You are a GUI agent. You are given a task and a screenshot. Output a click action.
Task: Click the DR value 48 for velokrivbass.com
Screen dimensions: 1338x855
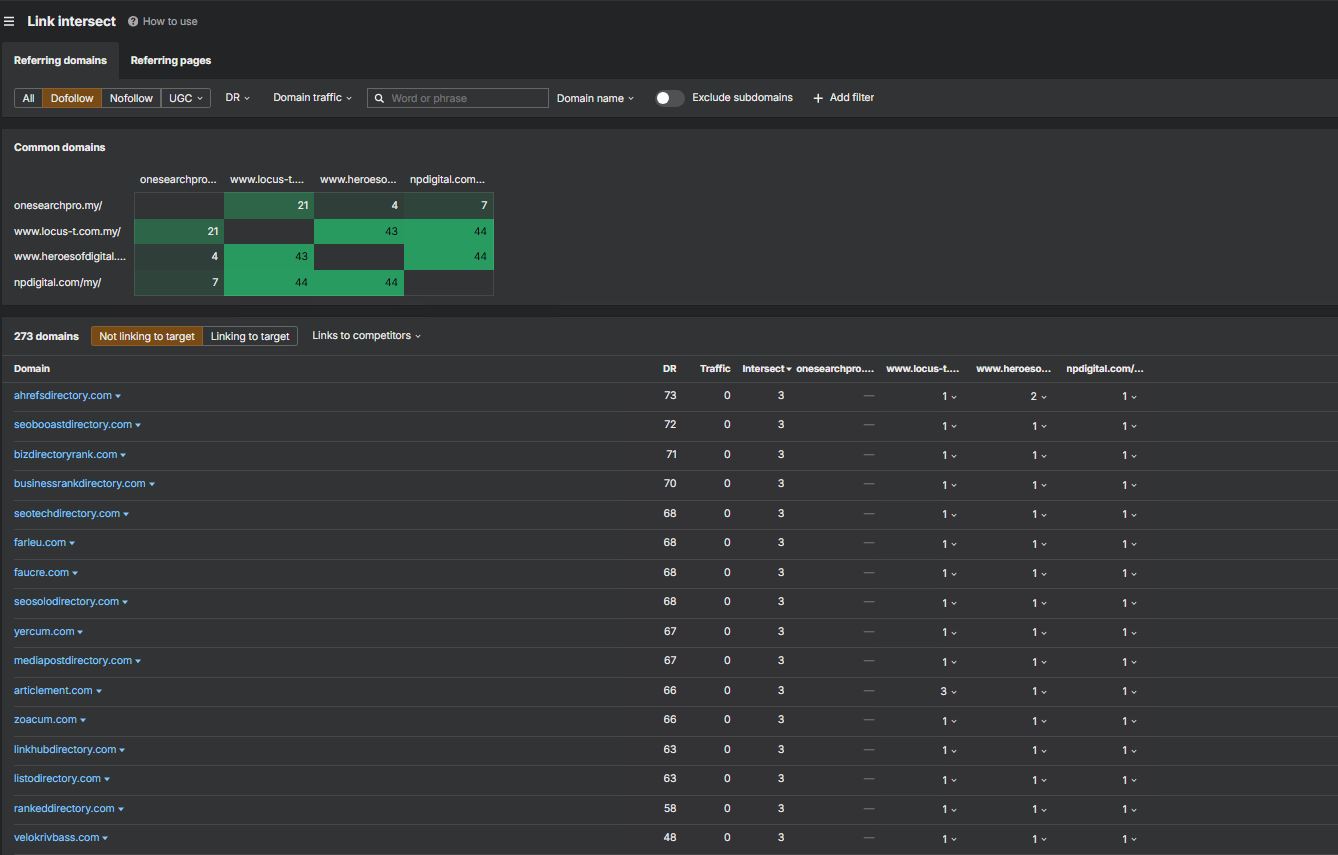coord(670,838)
